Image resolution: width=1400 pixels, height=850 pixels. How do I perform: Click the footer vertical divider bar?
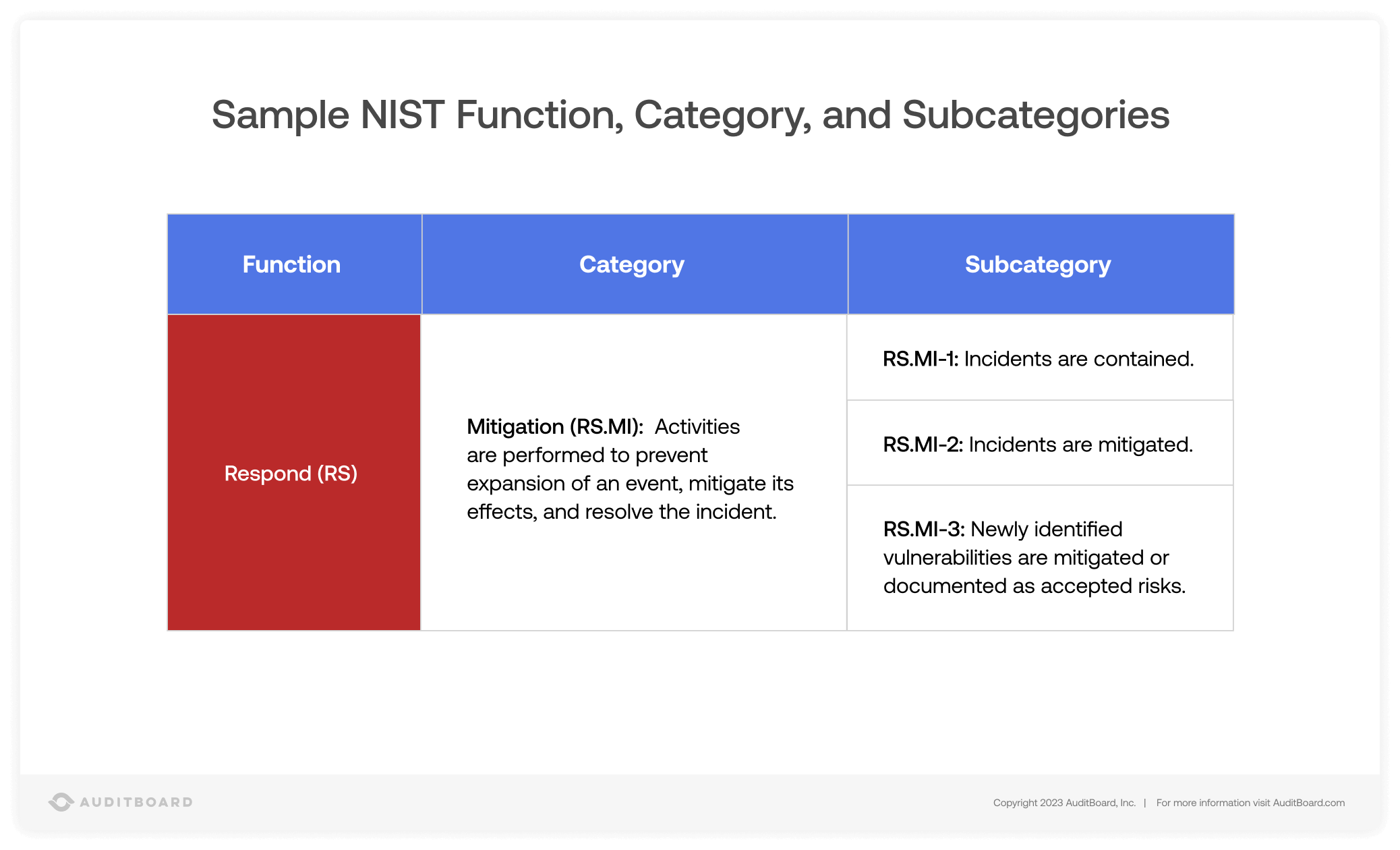(x=1145, y=803)
